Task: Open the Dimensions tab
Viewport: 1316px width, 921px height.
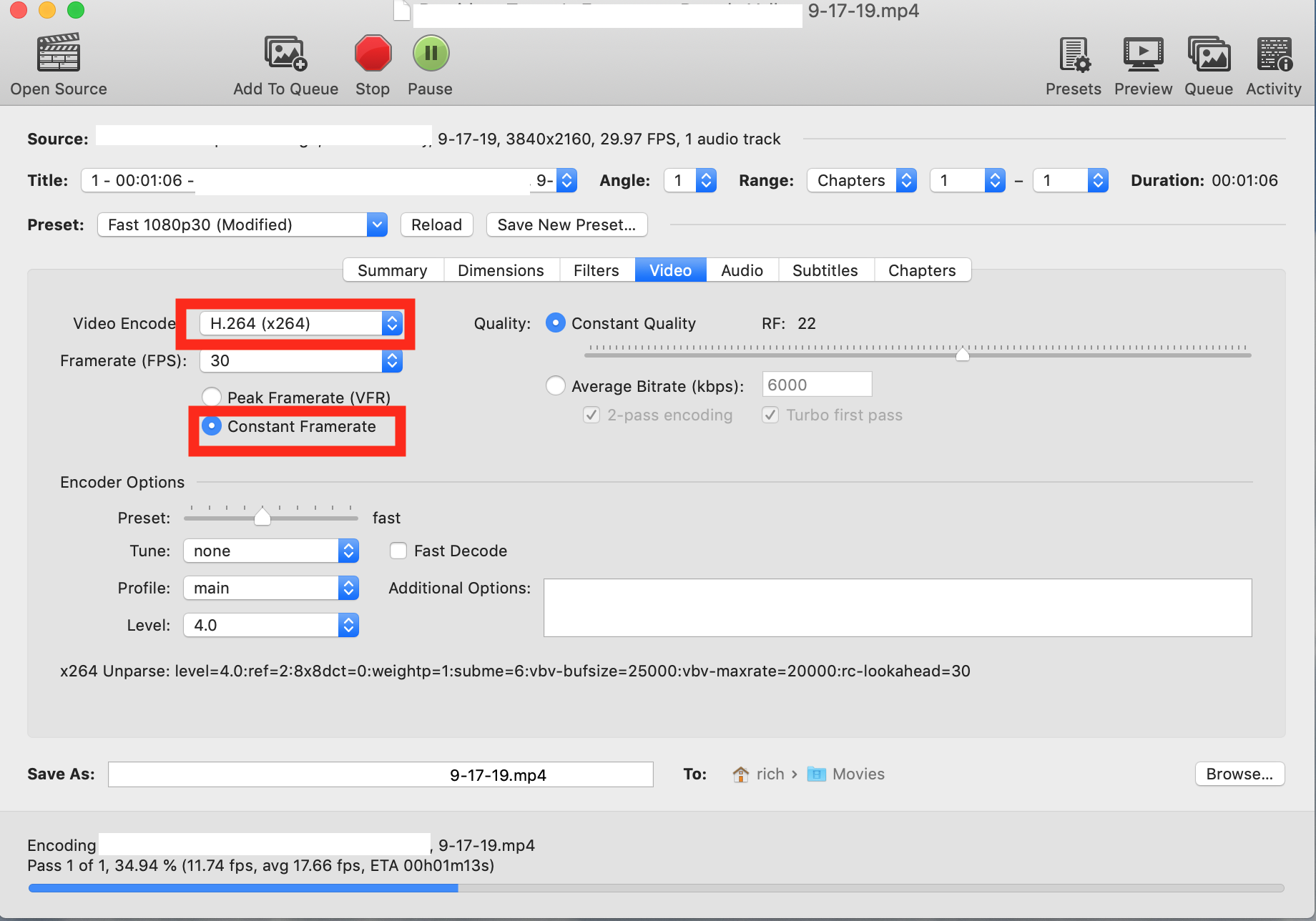Action: [x=501, y=270]
